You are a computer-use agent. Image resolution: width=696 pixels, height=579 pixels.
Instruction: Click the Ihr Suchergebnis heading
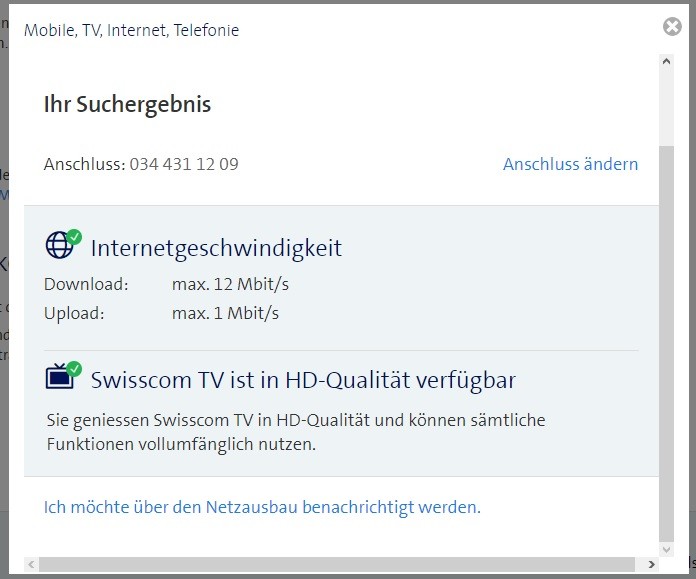tap(127, 105)
